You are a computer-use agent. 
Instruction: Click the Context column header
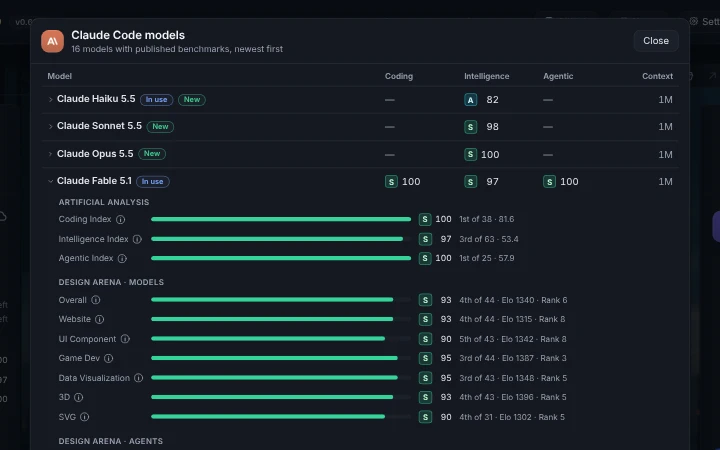pos(657,76)
